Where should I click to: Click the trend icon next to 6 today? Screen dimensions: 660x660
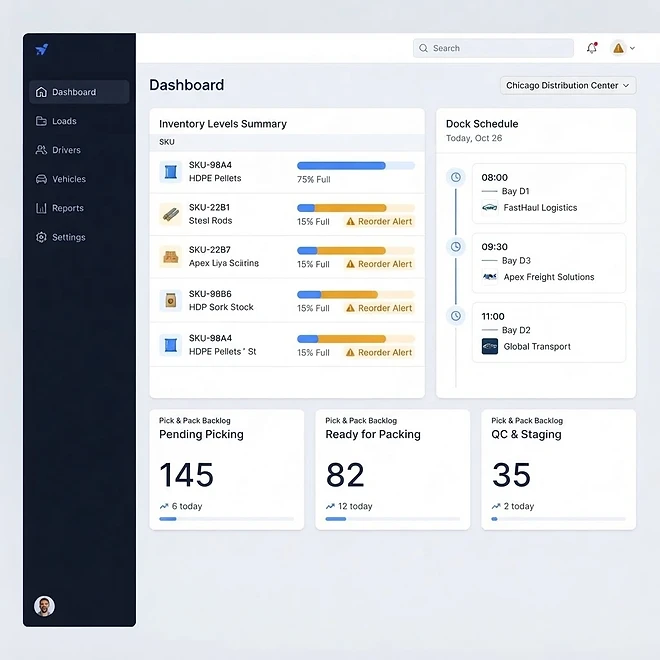[164, 506]
